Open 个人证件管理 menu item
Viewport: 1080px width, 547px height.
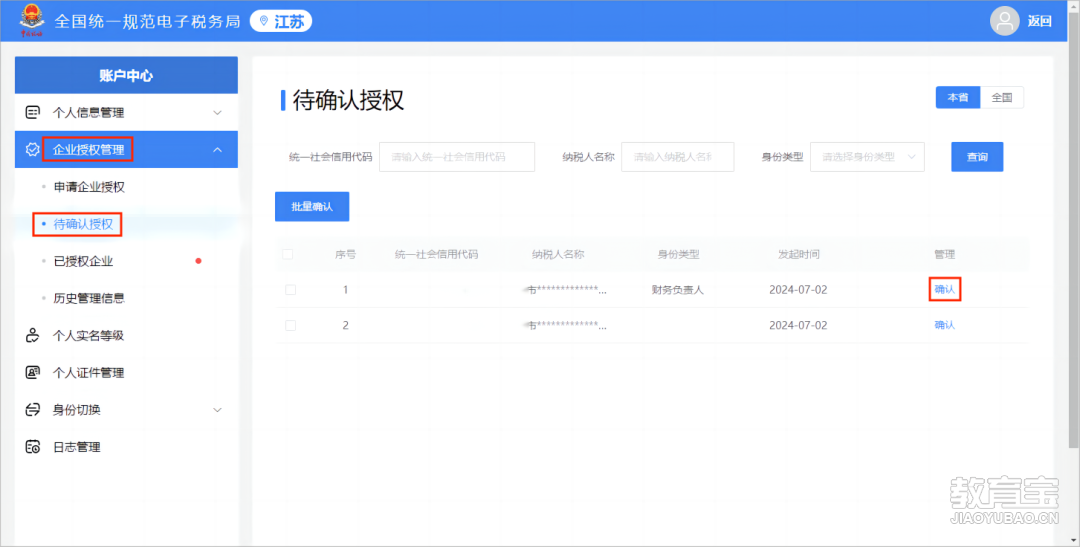pos(88,373)
